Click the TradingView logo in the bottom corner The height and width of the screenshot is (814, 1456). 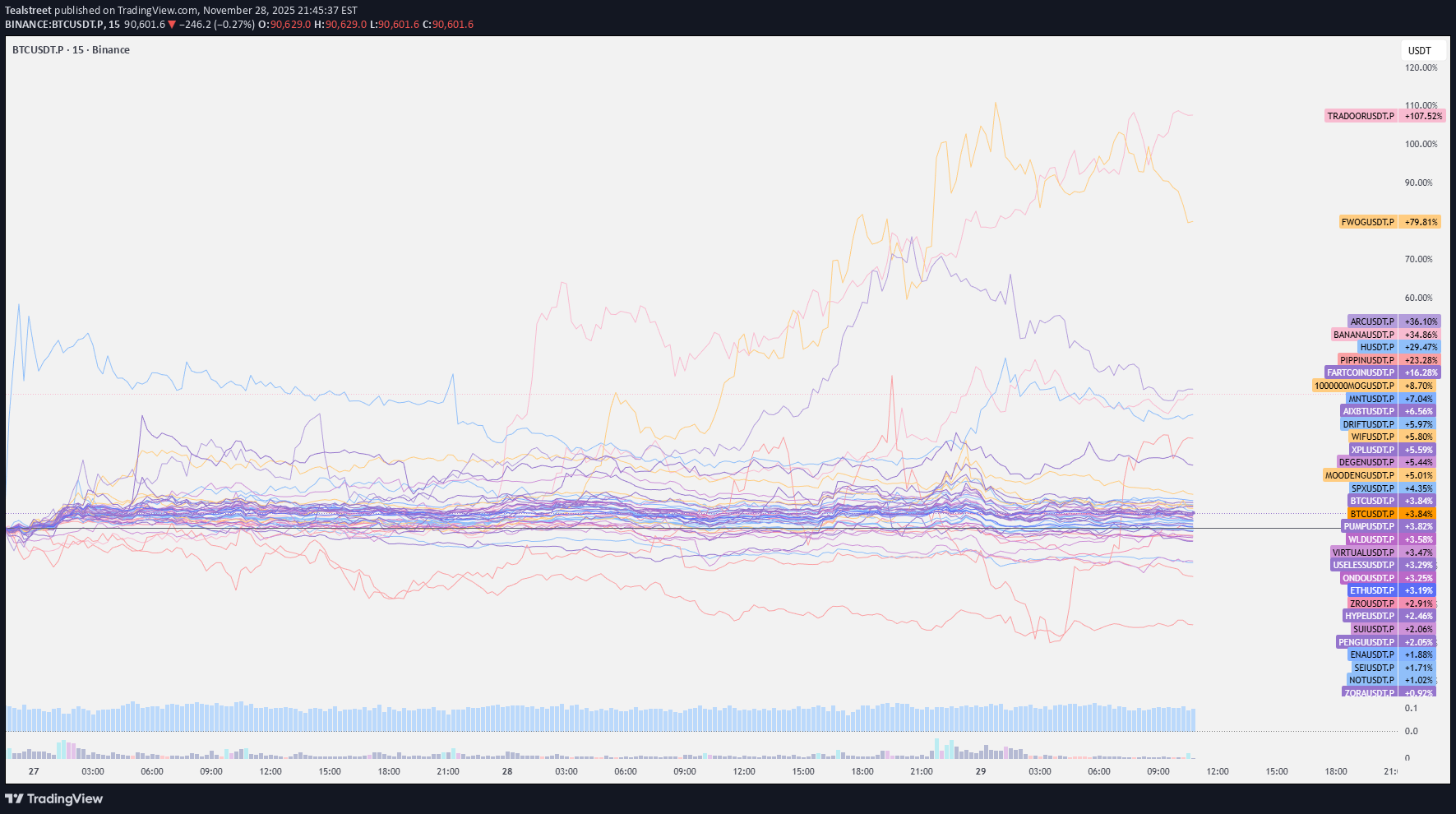click(54, 798)
